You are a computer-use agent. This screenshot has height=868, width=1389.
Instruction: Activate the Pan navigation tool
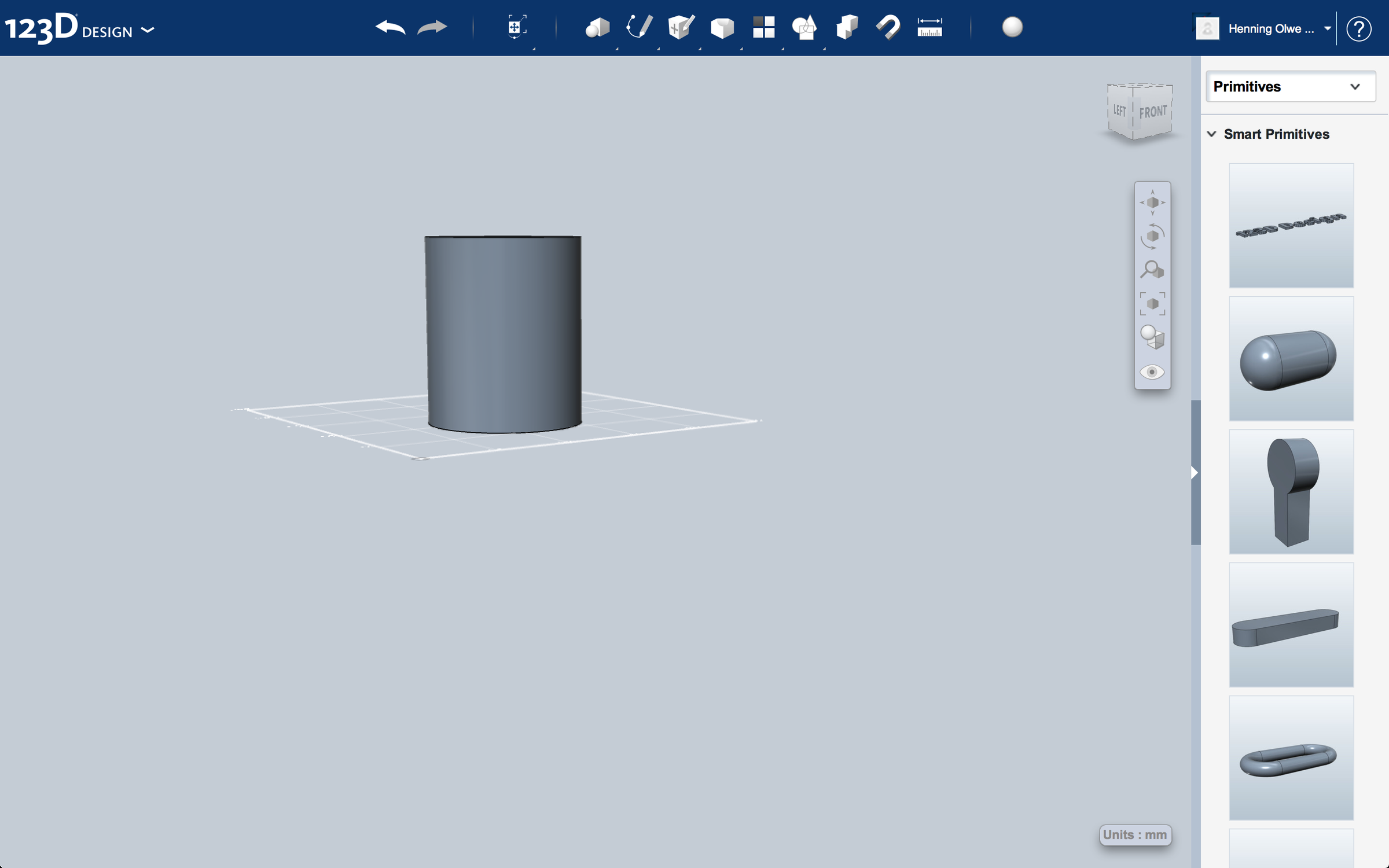pos(1152,203)
